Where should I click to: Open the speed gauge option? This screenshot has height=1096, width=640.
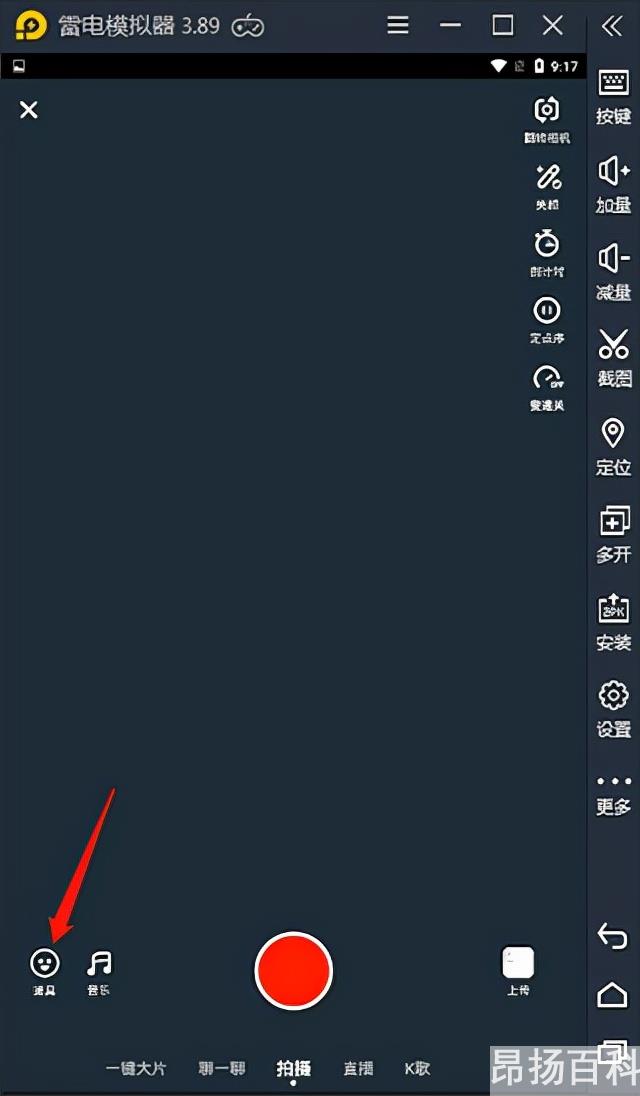pyautogui.click(x=547, y=377)
